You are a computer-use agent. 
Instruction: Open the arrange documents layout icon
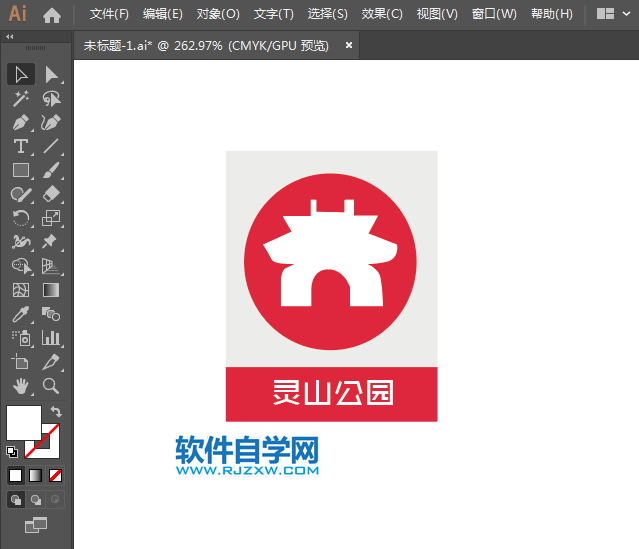click(x=605, y=14)
